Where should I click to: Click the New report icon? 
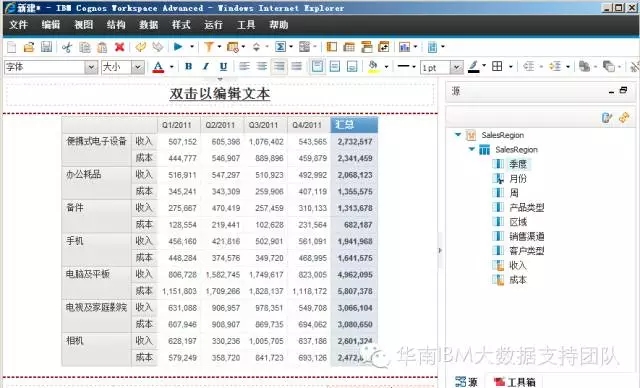click(11, 47)
